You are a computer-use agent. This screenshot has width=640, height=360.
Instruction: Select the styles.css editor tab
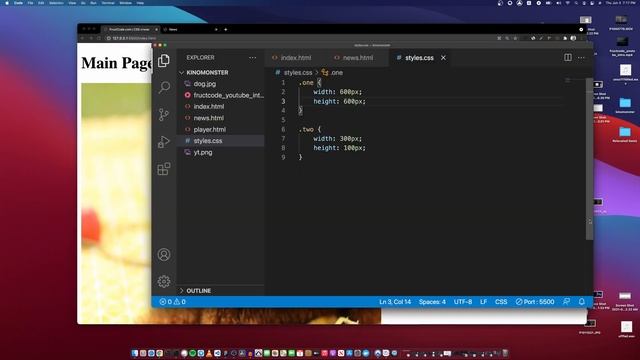pos(419,58)
